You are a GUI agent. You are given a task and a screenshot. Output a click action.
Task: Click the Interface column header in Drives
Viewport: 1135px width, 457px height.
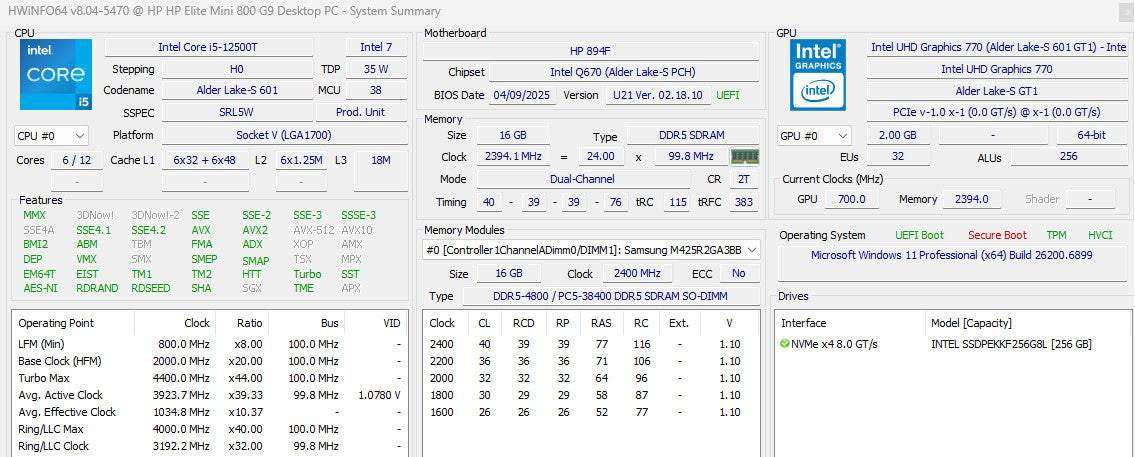tap(851, 323)
